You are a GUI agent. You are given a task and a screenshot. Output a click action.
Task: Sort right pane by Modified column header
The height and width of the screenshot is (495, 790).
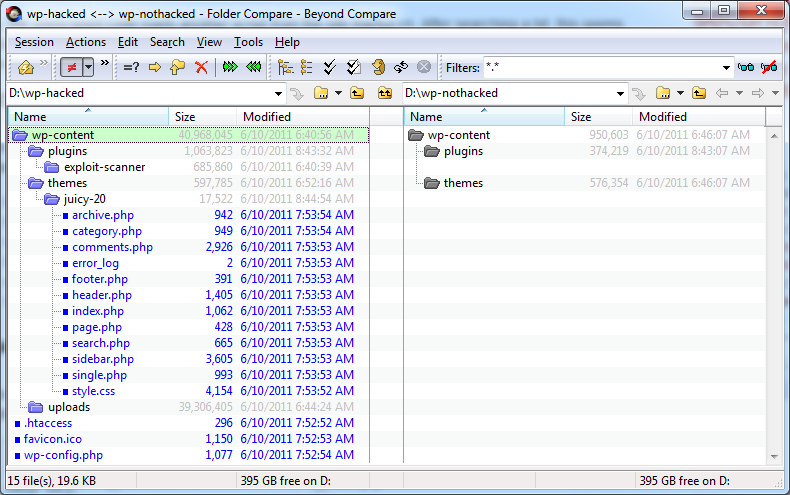(699, 117)
